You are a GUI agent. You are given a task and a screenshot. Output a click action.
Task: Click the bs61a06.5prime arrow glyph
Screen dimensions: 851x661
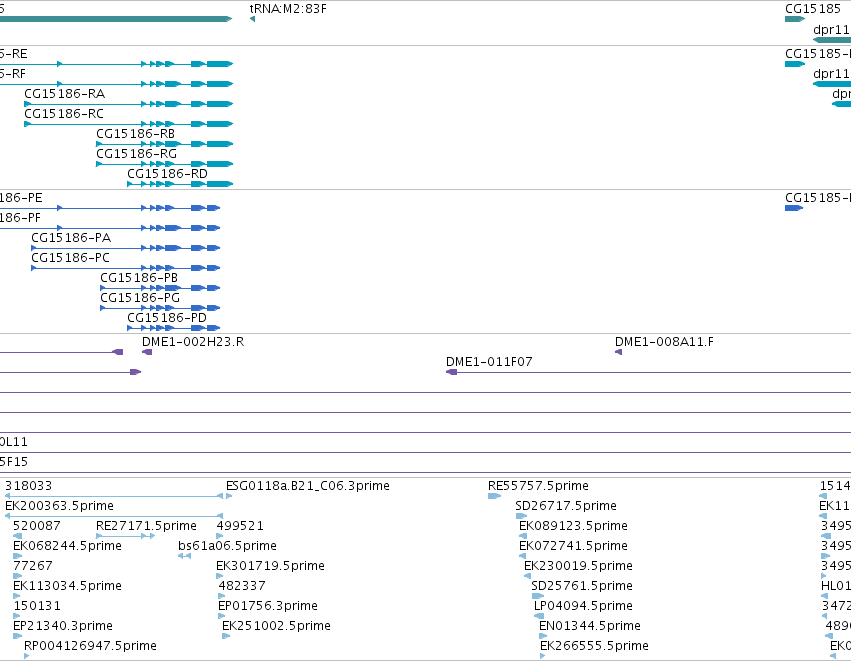pyautogui.click(x=185, y=556)
